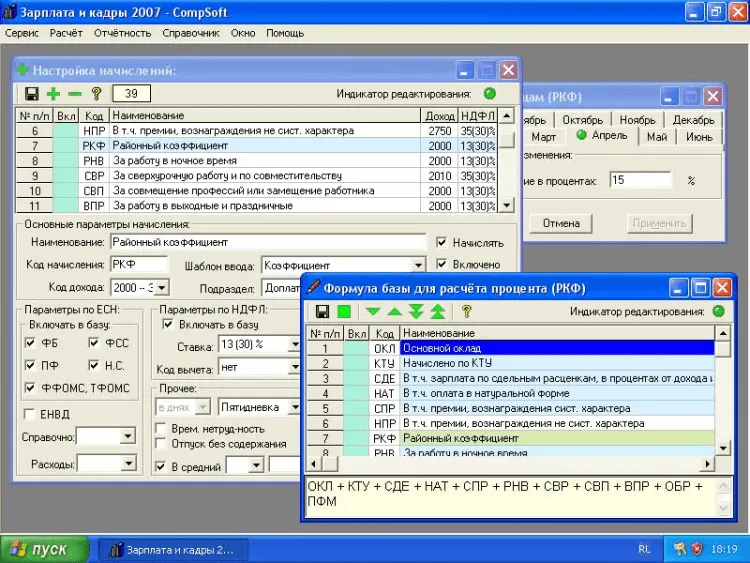This screenshot has width=750, height=563.
Task: Click the save icon in Настройка начислений toolbar
Action: 32,94
